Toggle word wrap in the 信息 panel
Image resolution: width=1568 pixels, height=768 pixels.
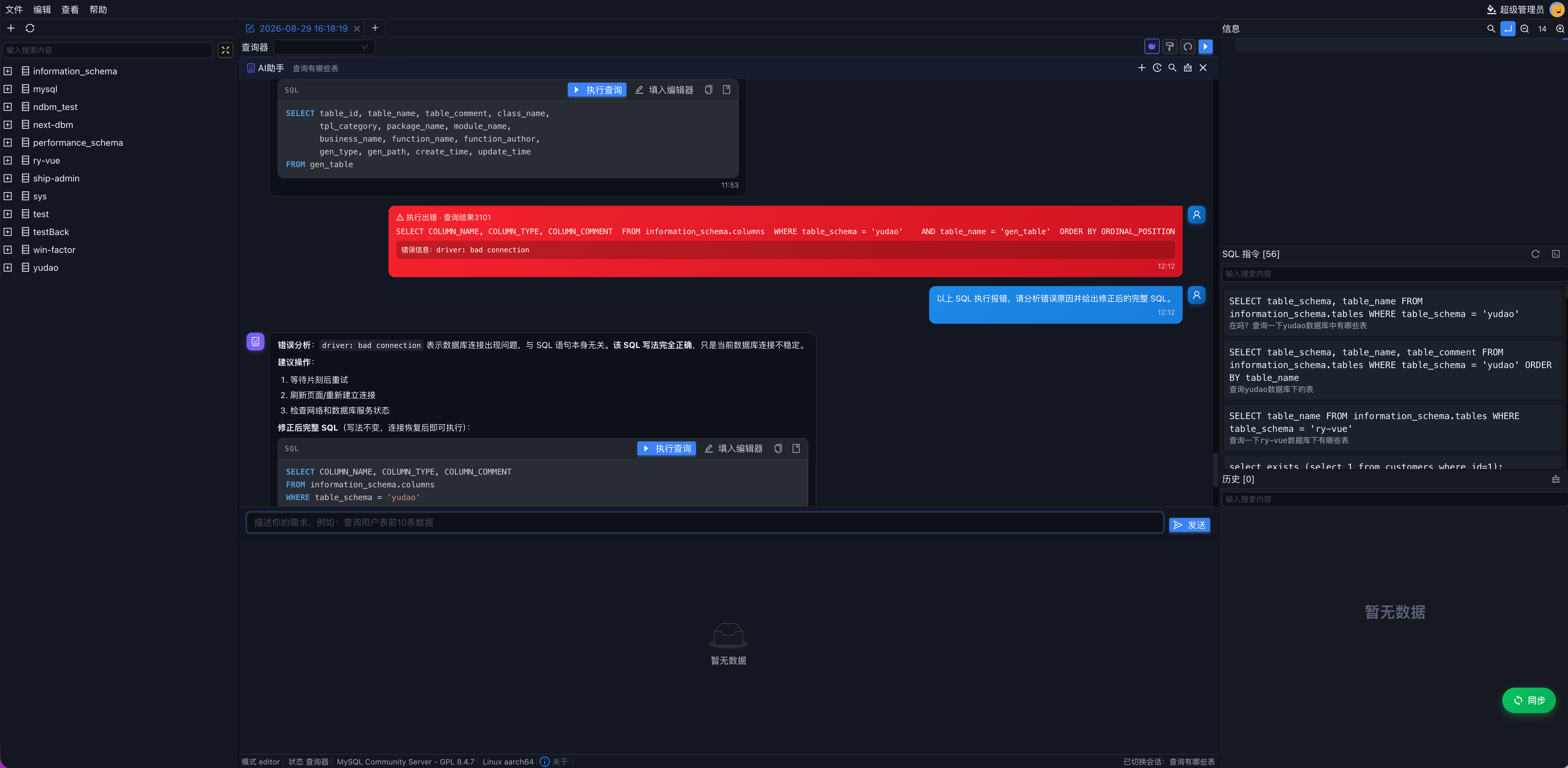pyautogui.click(x=1508, y=29)
